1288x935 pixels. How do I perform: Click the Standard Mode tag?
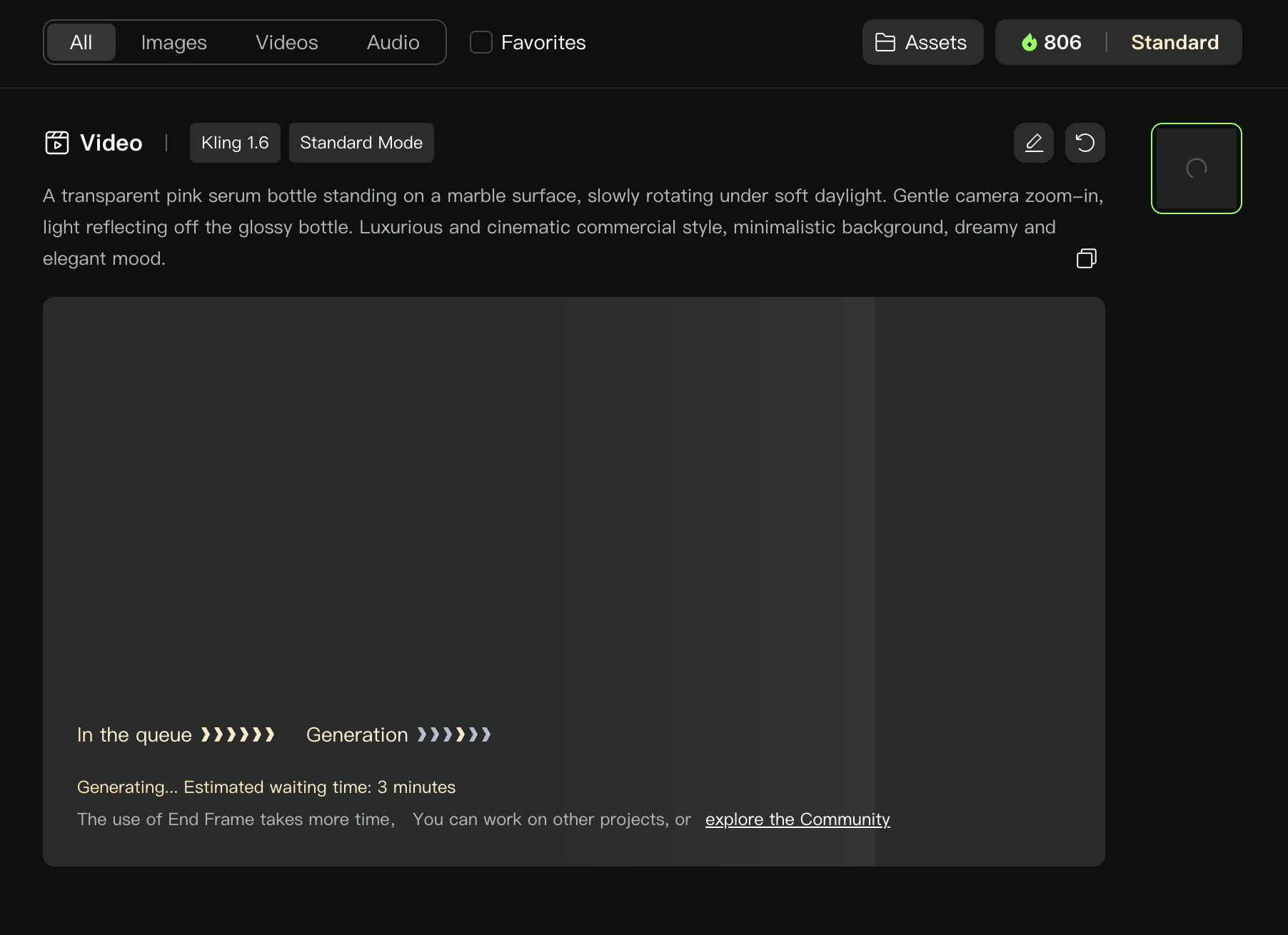[361, 143]
